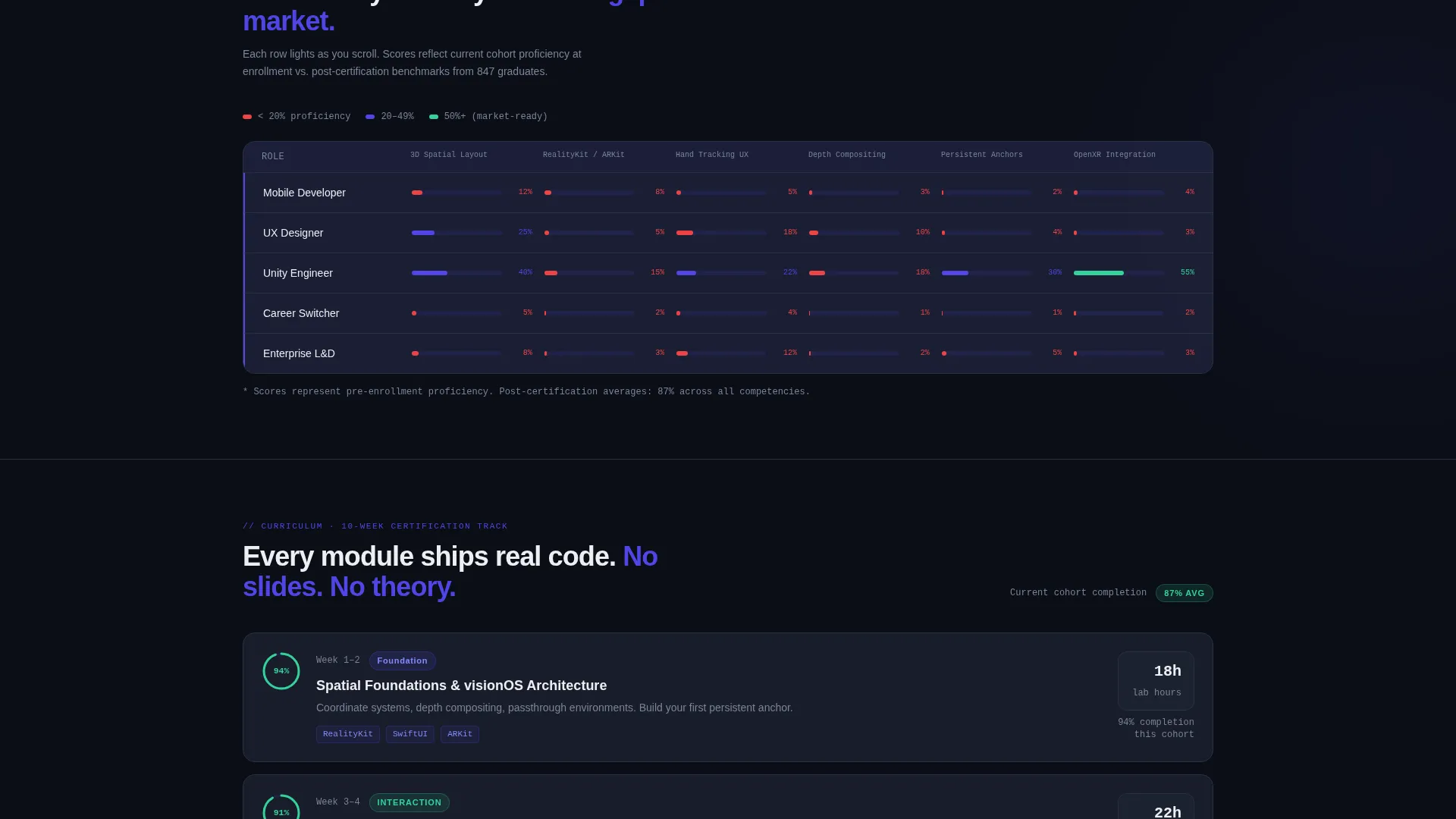The width and height of the screenshot is (1456, 819).
Task: Click the 18h lab hours box
Action: (1156, 681)
